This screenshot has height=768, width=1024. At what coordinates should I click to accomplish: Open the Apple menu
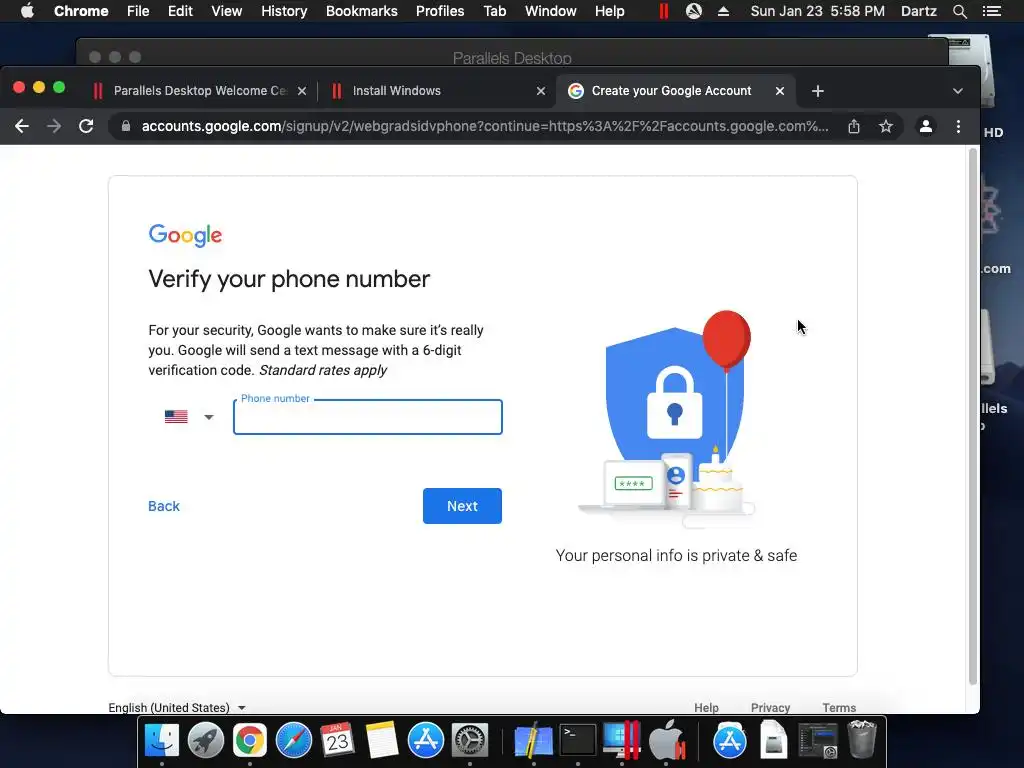pos(27,11)
